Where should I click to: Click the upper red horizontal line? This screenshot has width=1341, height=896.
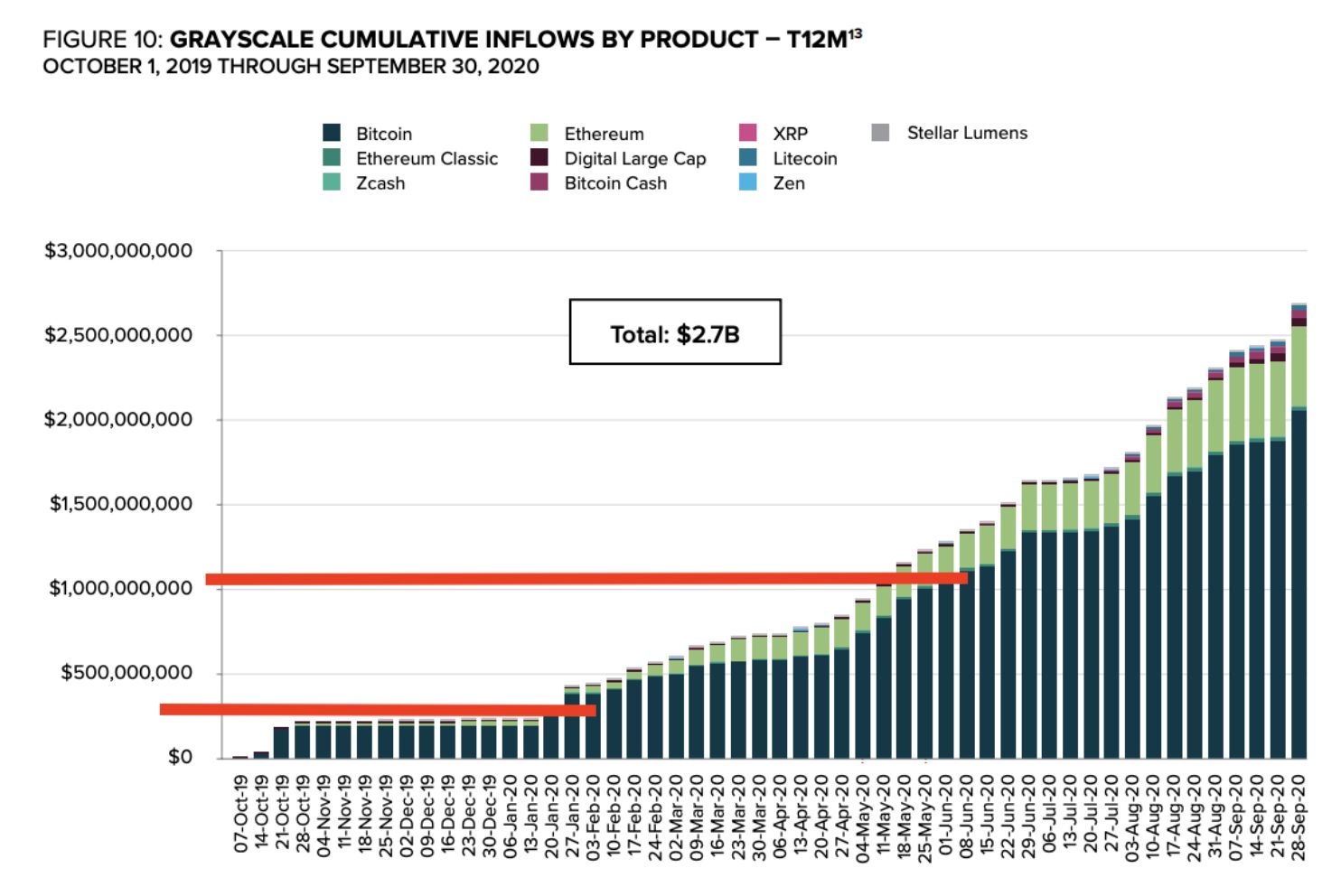(x=586, y=579)
